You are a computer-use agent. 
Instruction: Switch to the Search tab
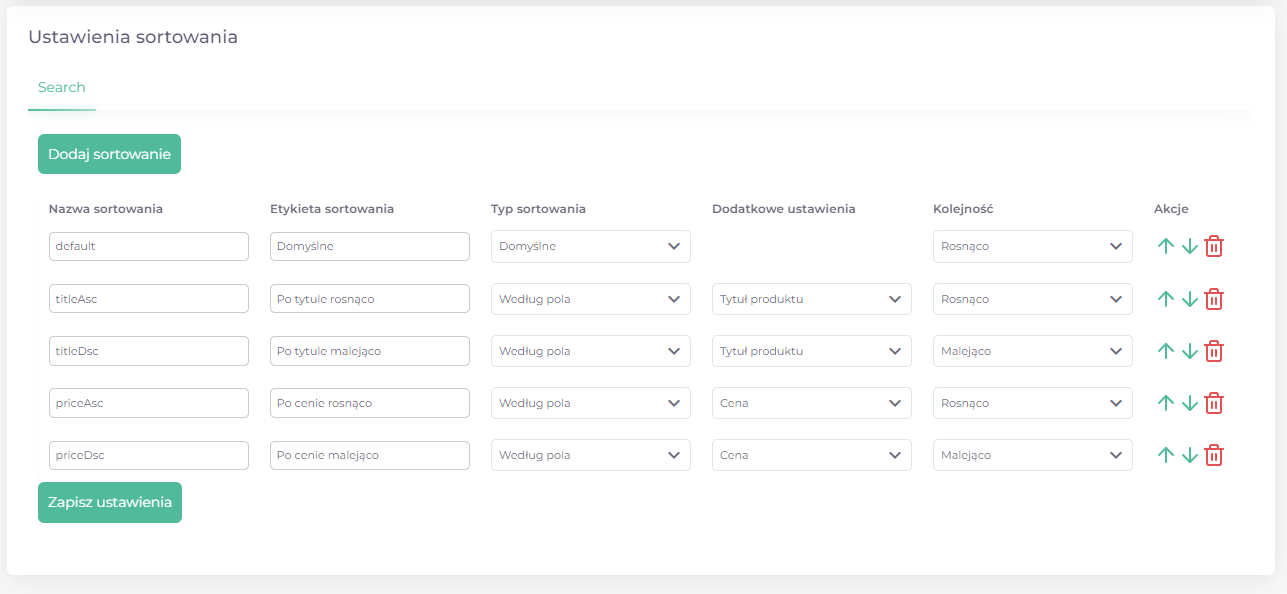(62, 88)
